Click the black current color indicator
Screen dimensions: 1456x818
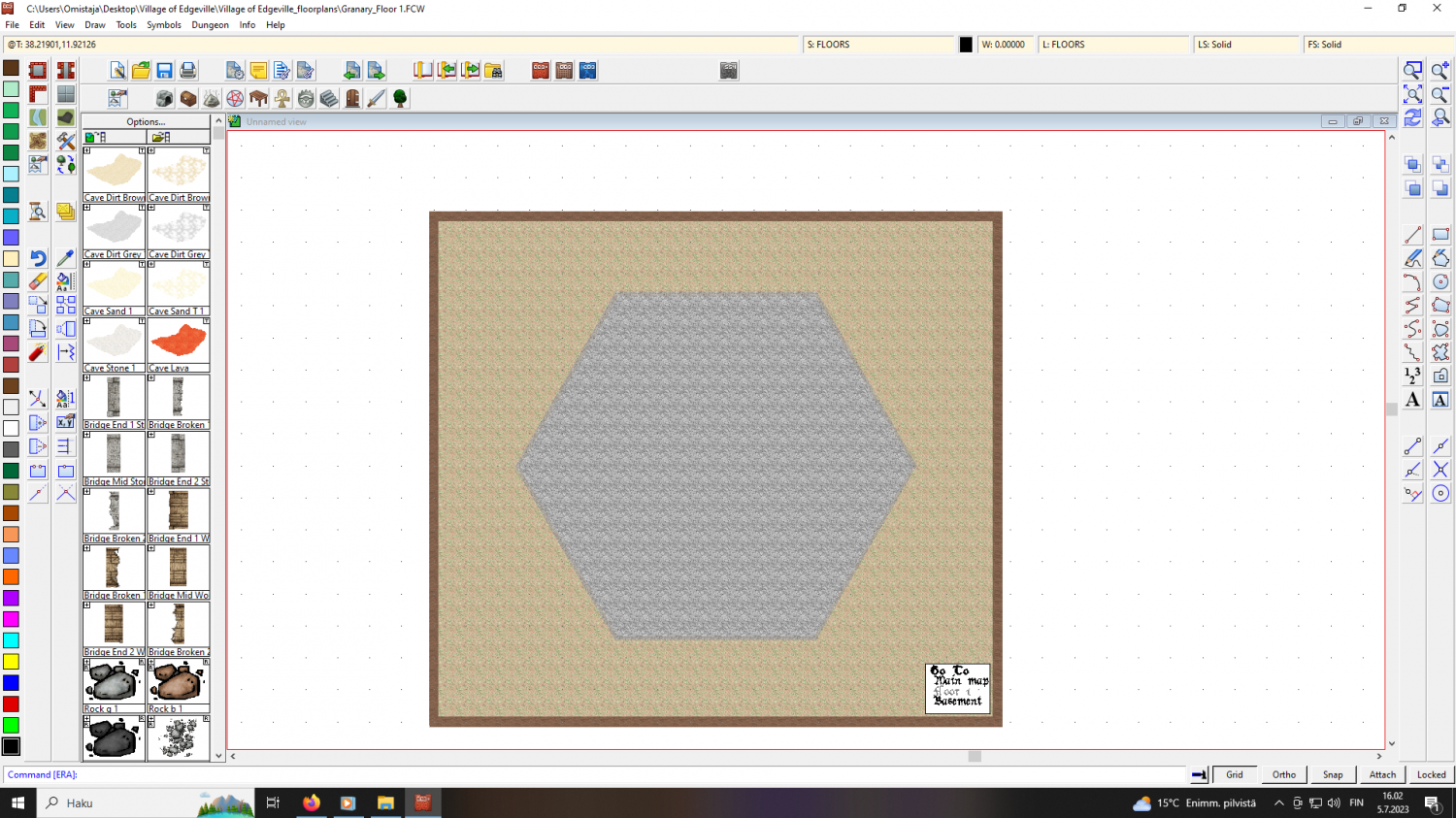(x=966, y=45)
